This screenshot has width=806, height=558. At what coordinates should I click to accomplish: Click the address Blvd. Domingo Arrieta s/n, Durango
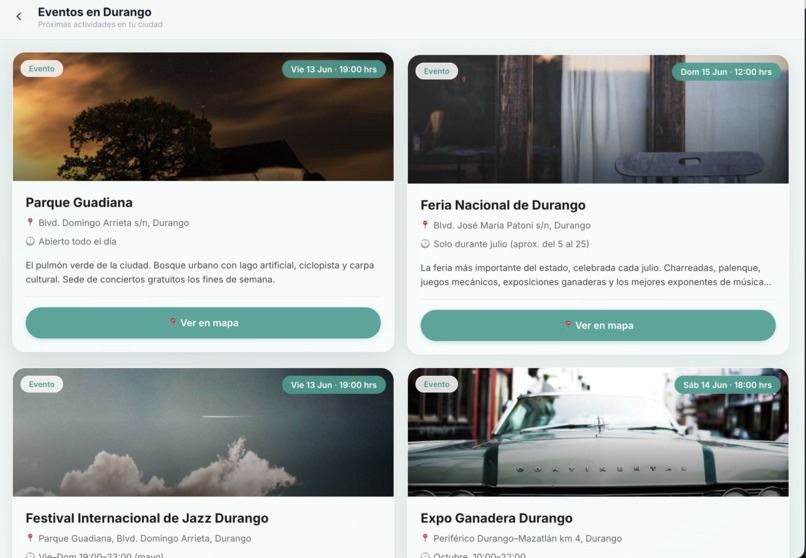coord(114,222)
